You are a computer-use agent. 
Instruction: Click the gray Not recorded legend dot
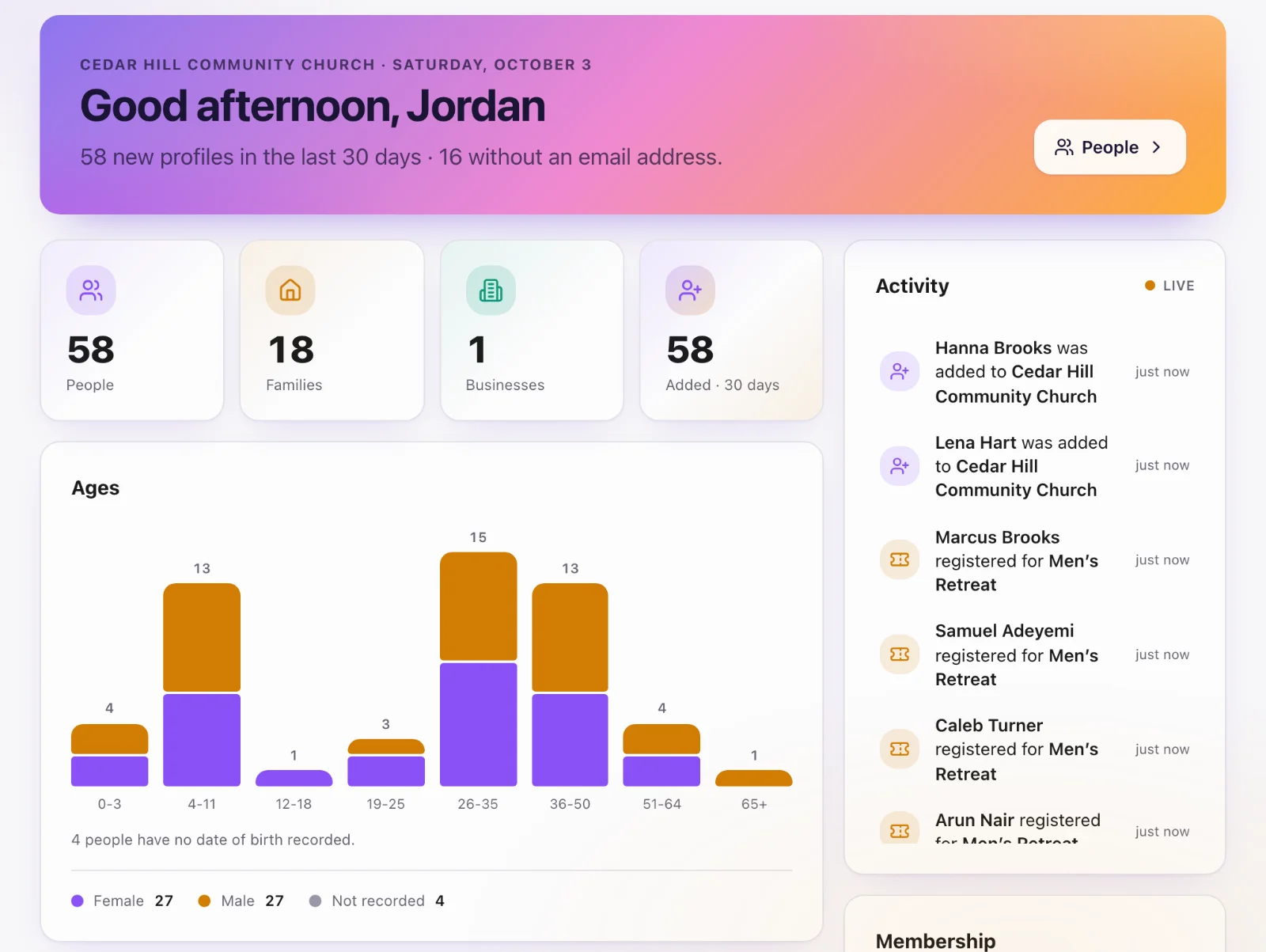[x=315, y=901]
